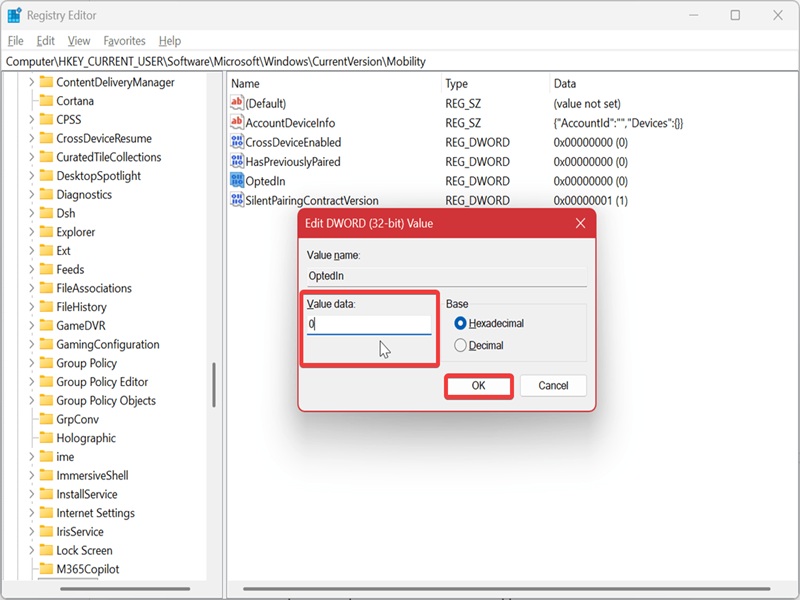Click the Explorer folder icon

pyautogui.click(x=46, y=232)
